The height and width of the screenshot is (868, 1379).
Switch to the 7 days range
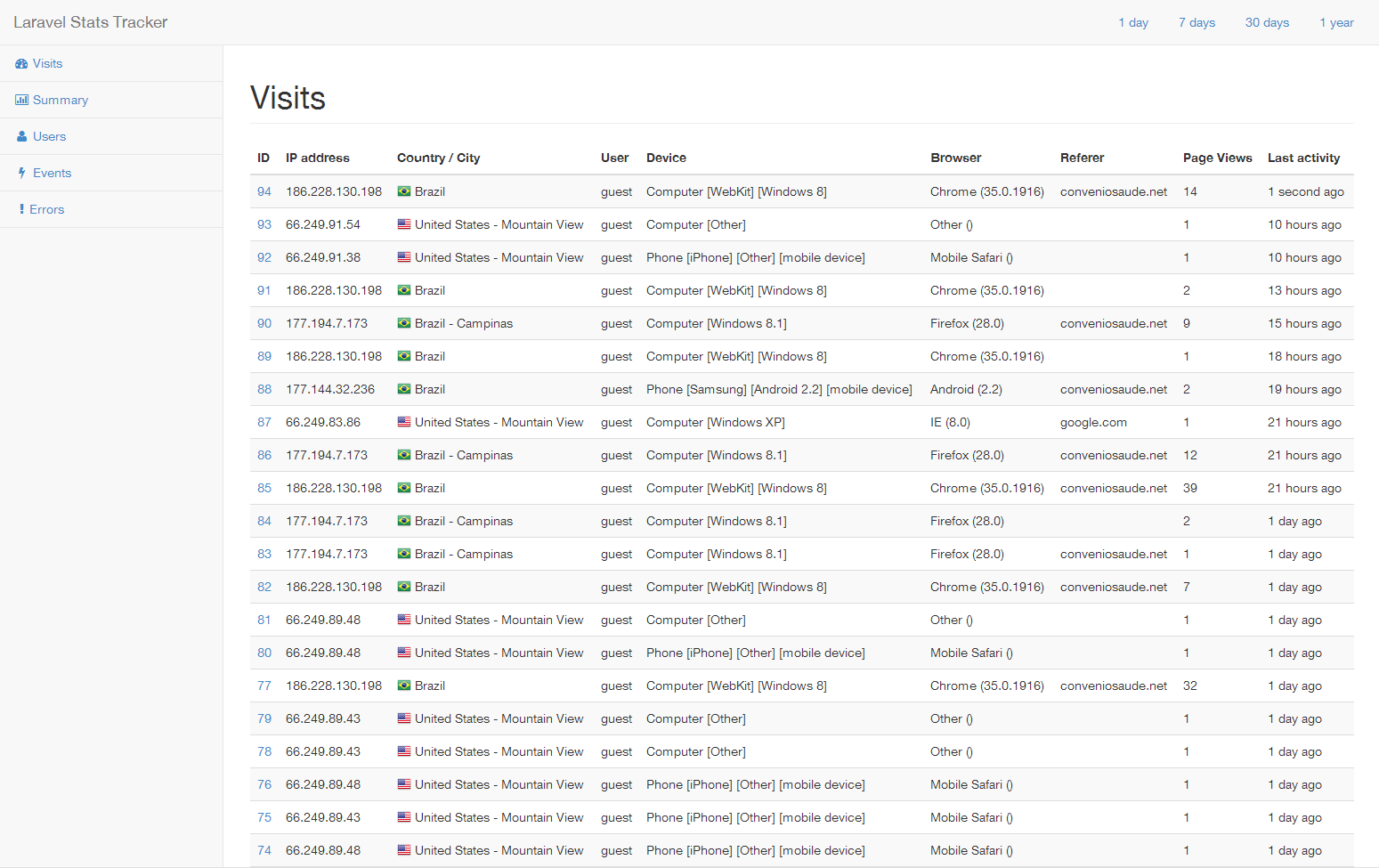click(1196, 23)
